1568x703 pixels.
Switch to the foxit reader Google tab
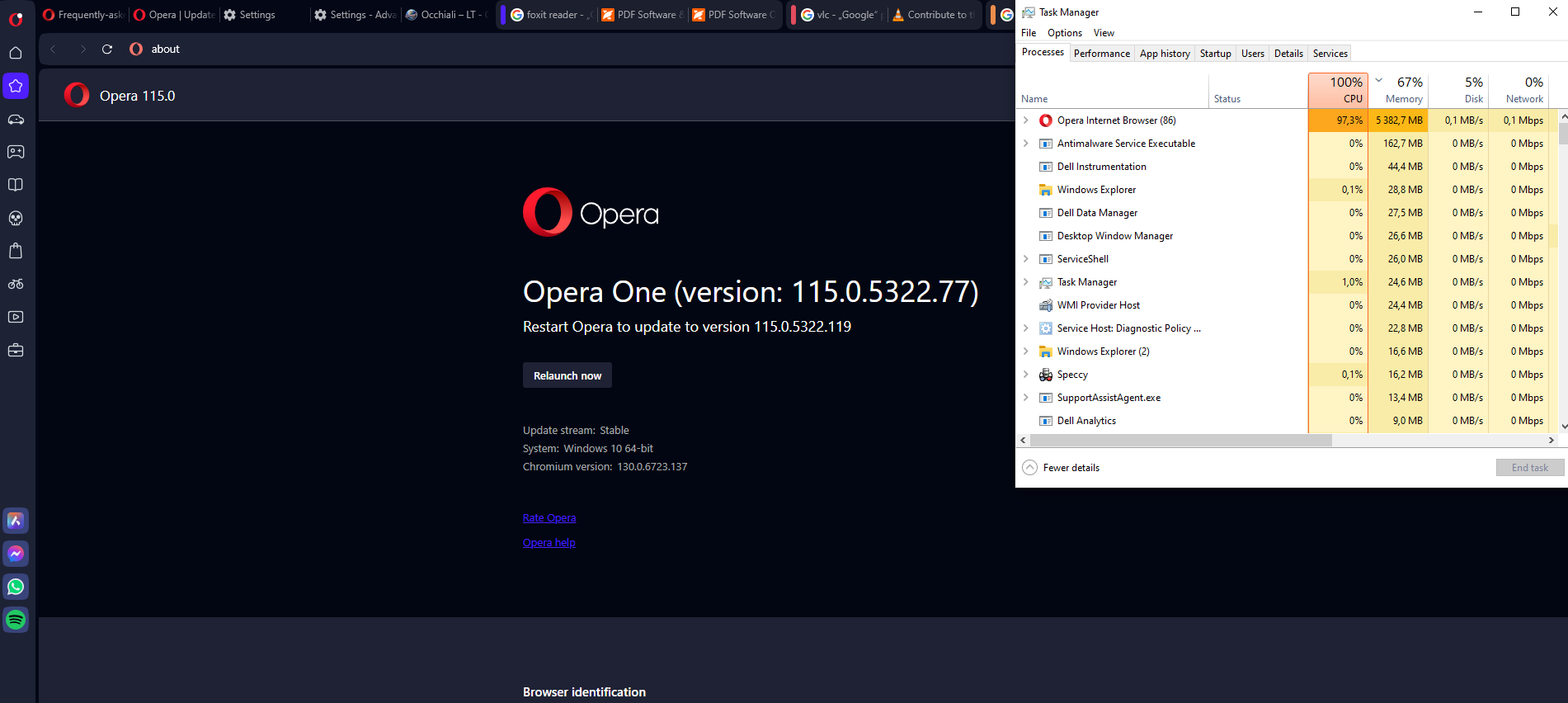pos(550,15)
